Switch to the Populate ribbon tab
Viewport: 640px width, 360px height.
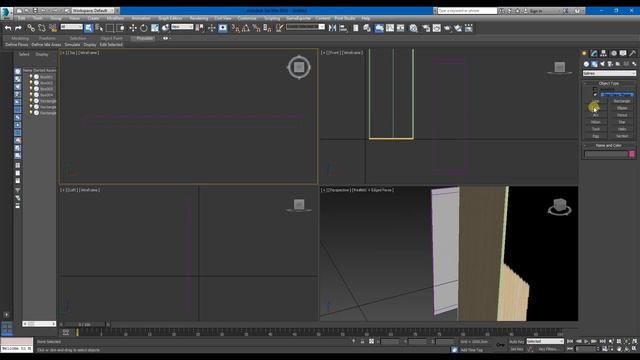click(144, 38)
